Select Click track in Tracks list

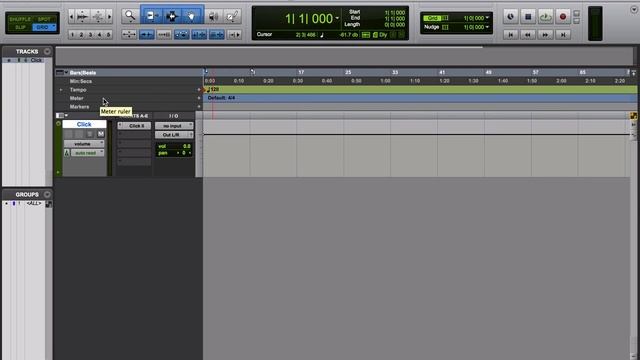coord(36,60)
